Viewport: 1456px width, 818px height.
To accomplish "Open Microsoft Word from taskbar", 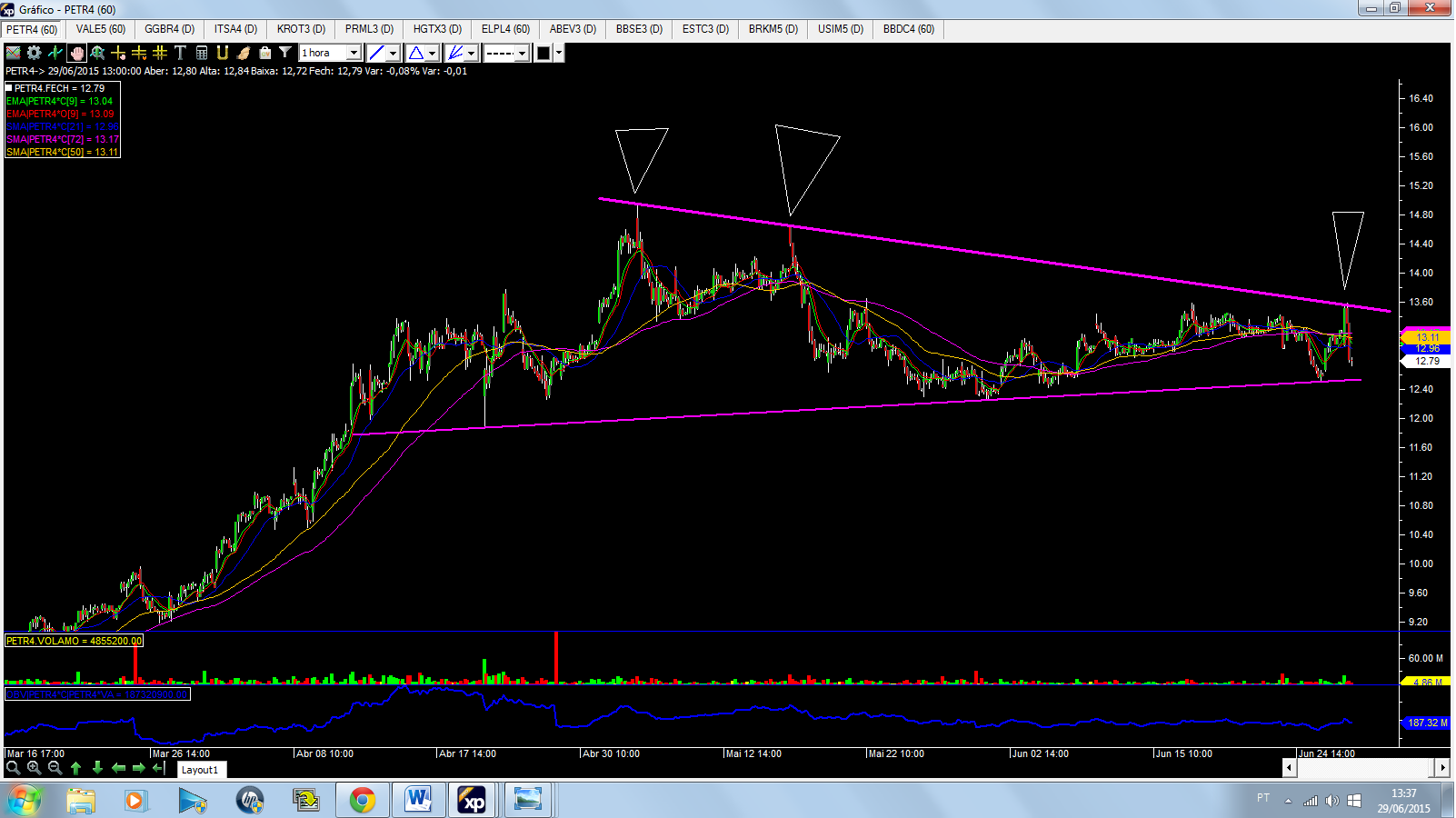I will [418, 800].
